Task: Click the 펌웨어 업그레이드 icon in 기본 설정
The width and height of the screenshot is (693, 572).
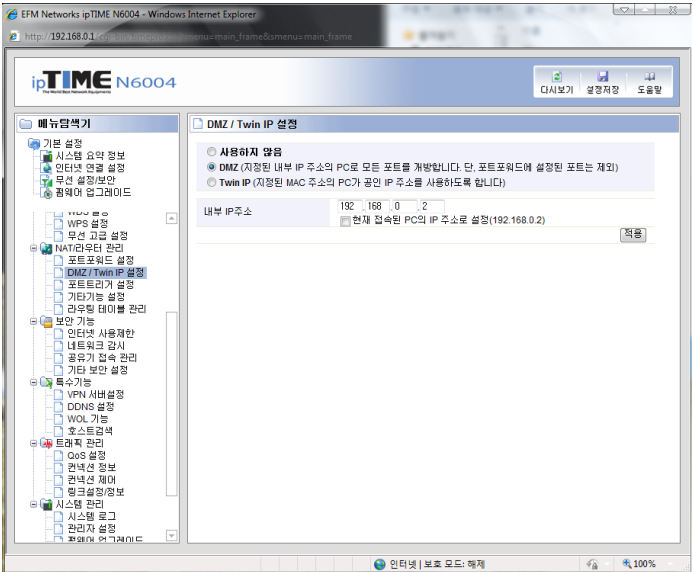Action: tap(46, 193)
